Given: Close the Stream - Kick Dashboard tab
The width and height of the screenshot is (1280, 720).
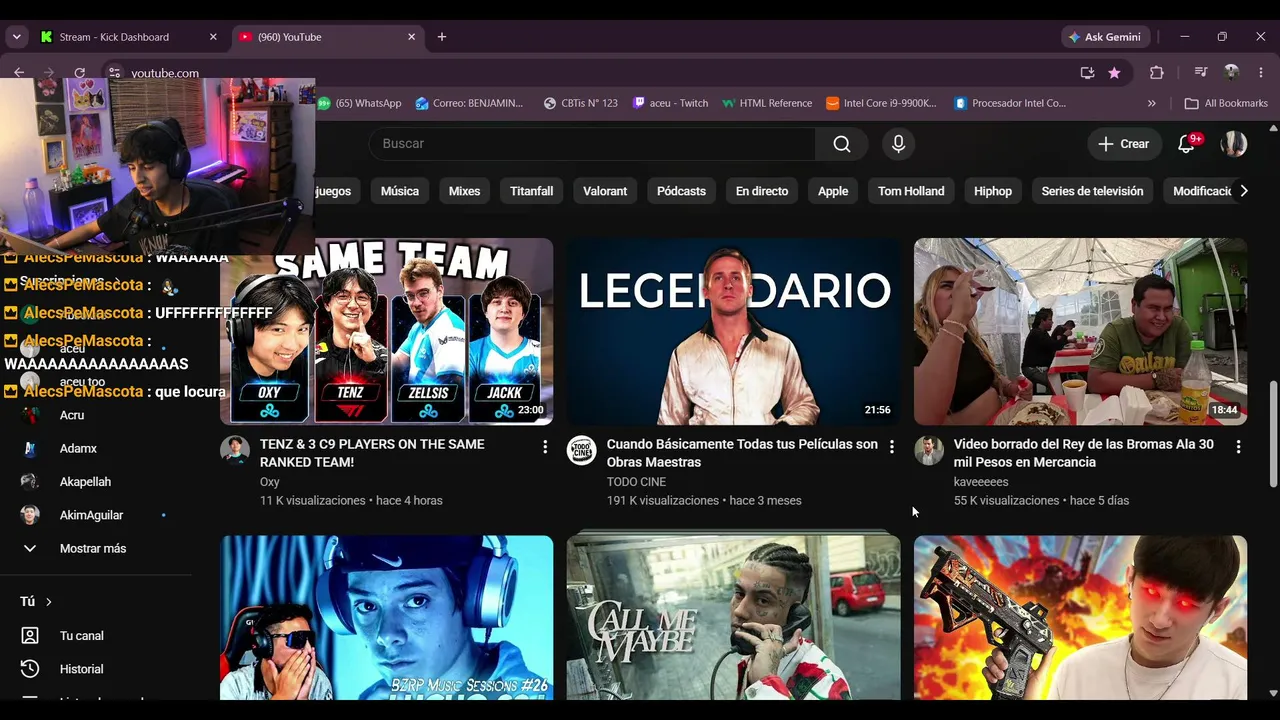Looking at the screenshot, I should pos(213,37).
